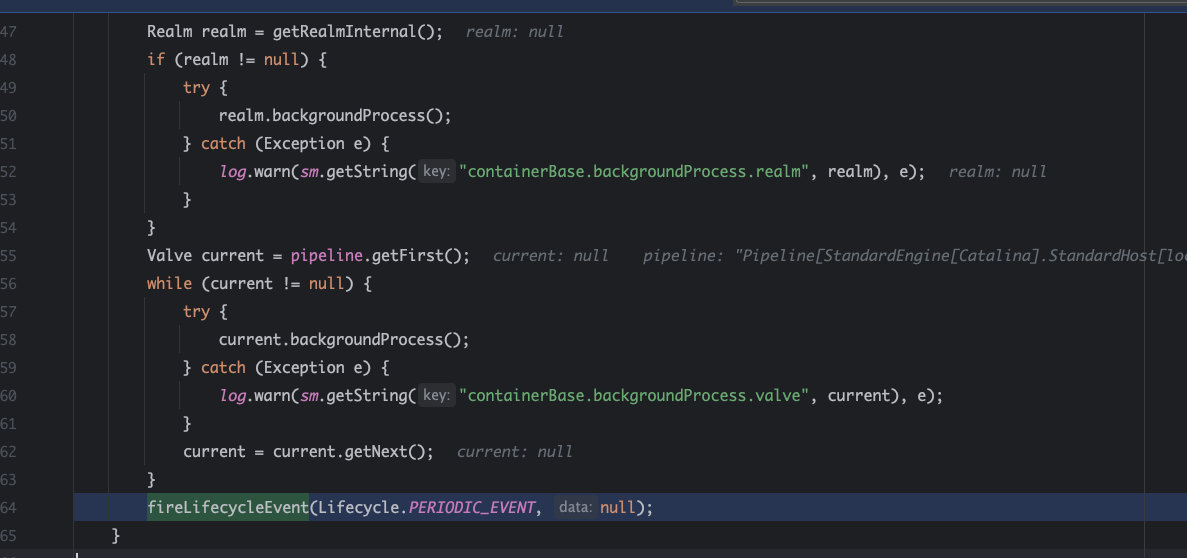Click current.backgroundProcess() on line 58
The image size is (1187, 558).
(344, 340)
